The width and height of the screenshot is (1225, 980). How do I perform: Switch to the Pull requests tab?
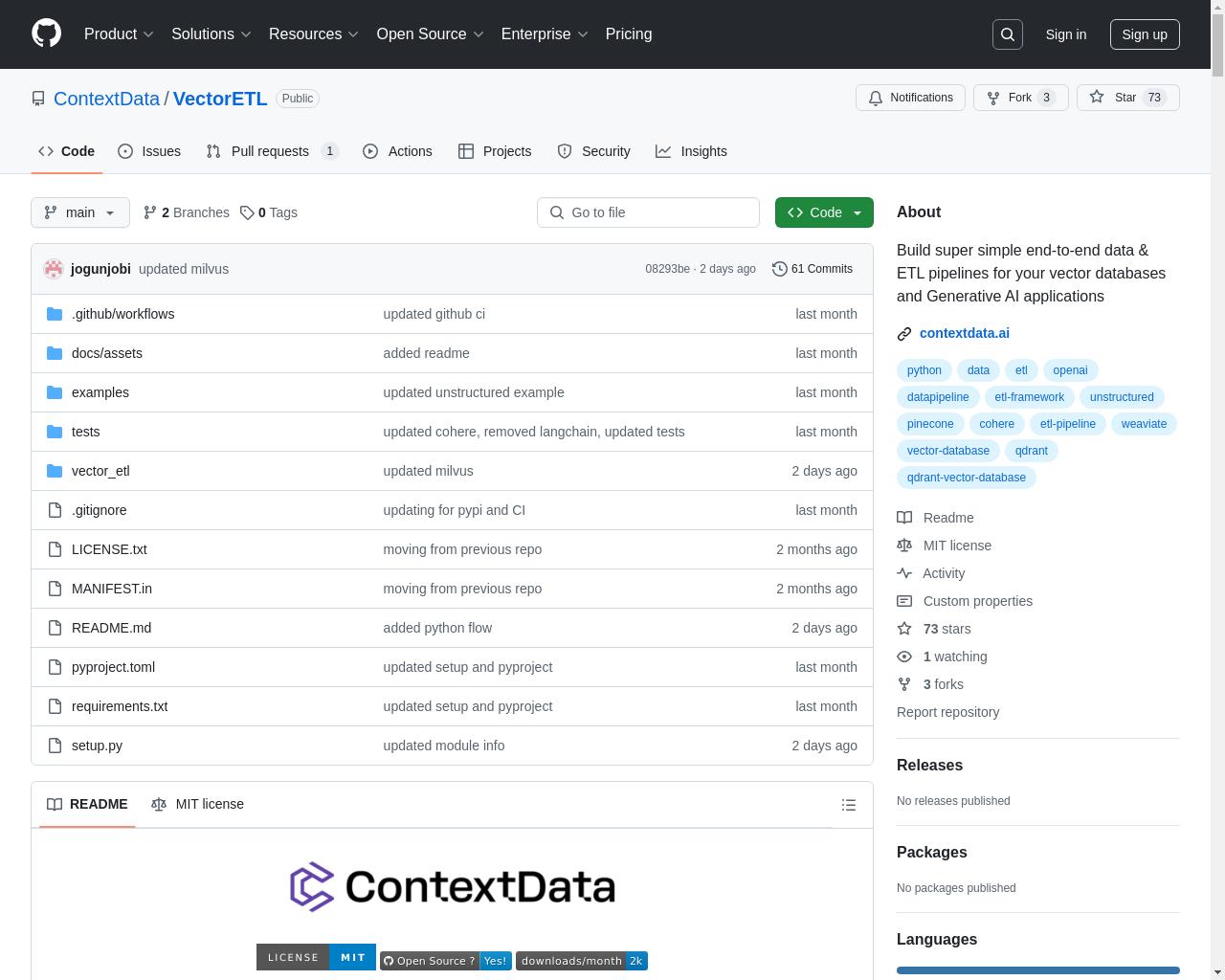coord(272,151)
